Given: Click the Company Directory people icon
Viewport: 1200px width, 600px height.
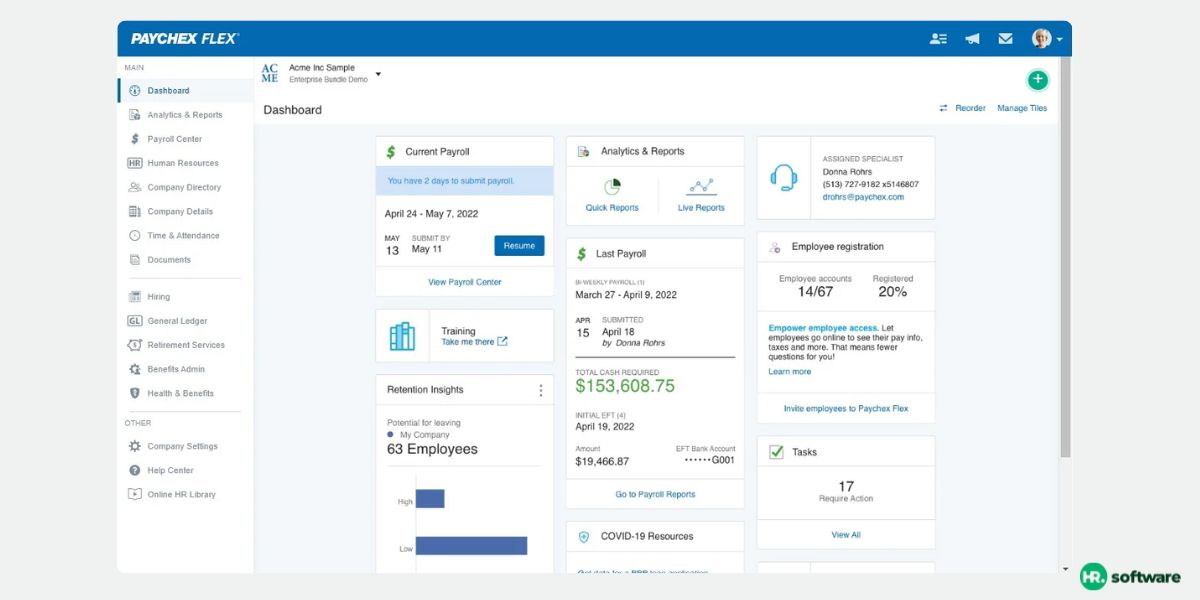Looking at the screenshot, I should 135,187.
